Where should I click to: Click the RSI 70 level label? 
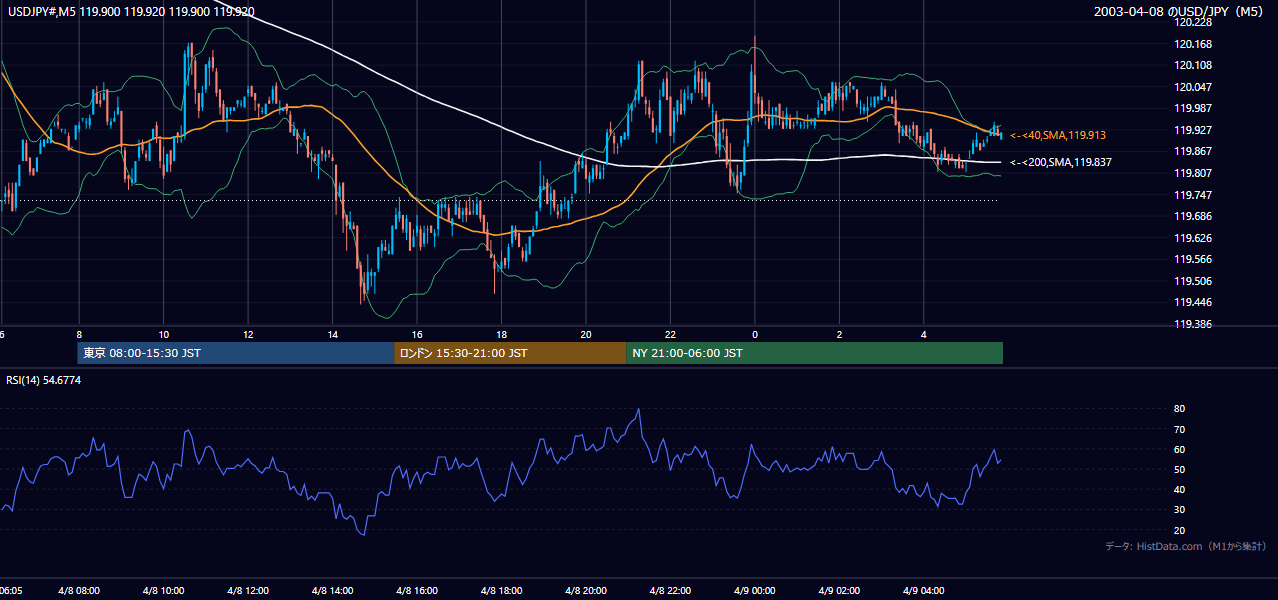pos(1179,429)
